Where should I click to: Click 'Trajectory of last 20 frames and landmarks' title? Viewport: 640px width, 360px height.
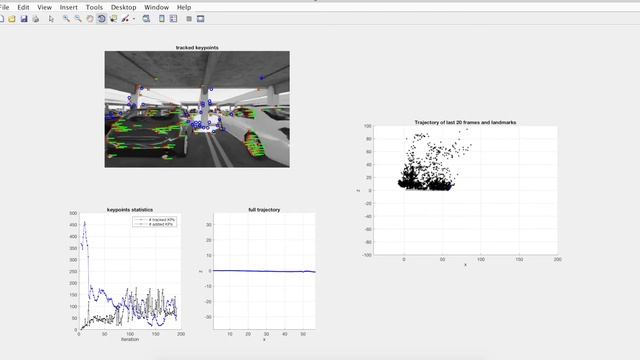465,122
